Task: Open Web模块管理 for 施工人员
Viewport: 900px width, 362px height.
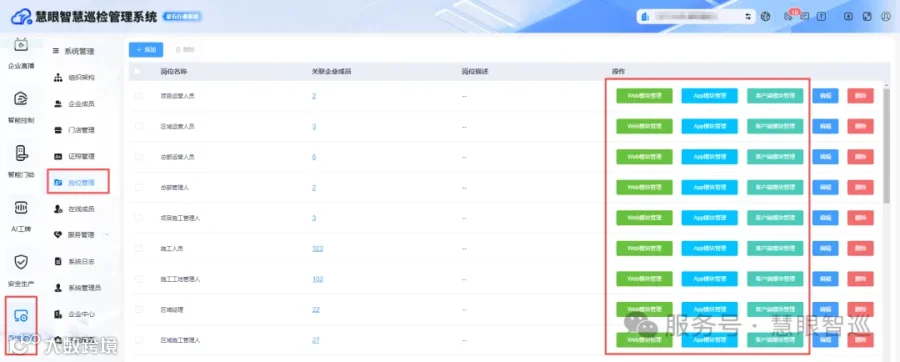Action: tap(644, 248)
